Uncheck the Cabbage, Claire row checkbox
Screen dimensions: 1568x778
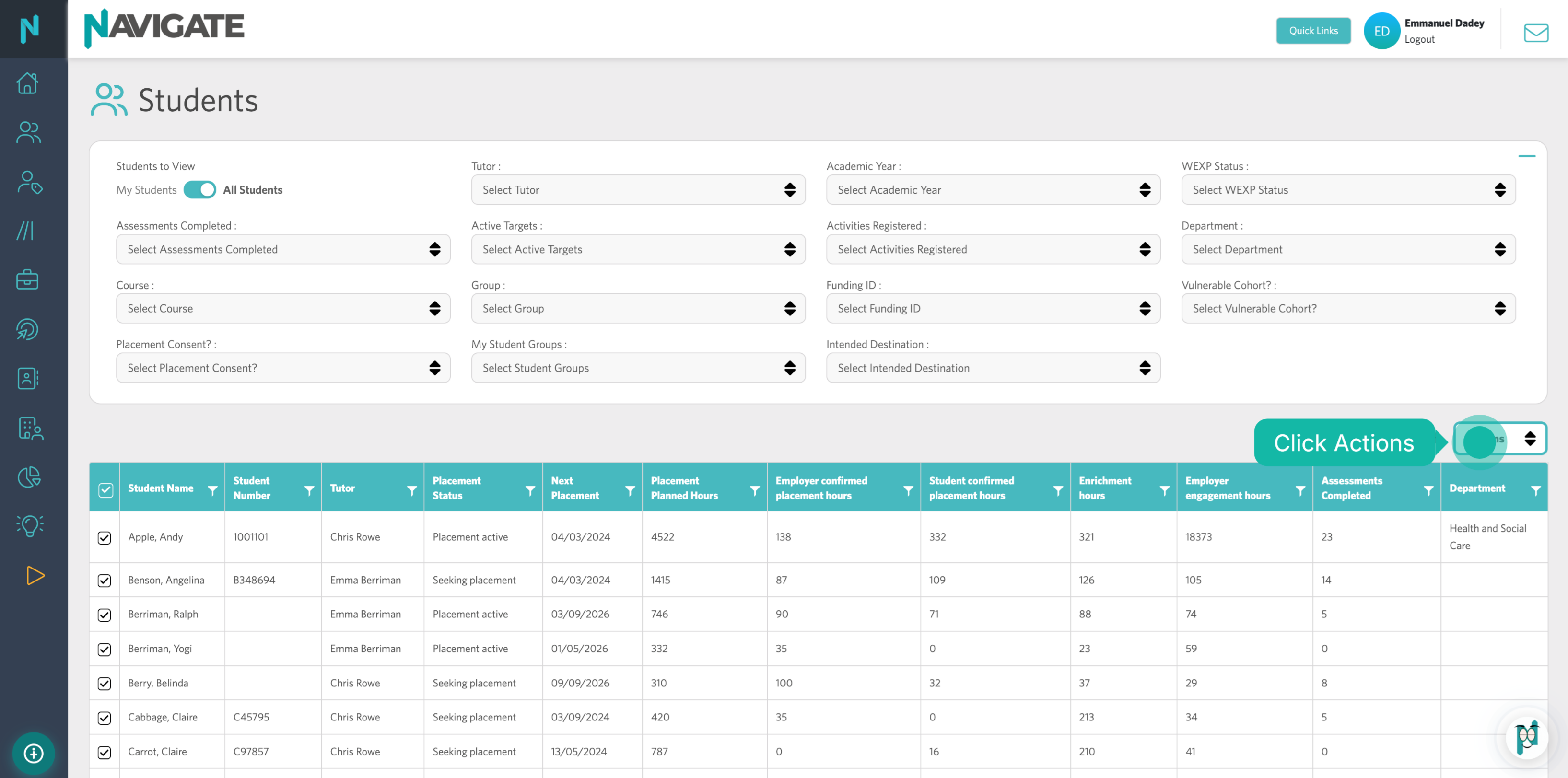pyautogui.click(x=104, y=718)
